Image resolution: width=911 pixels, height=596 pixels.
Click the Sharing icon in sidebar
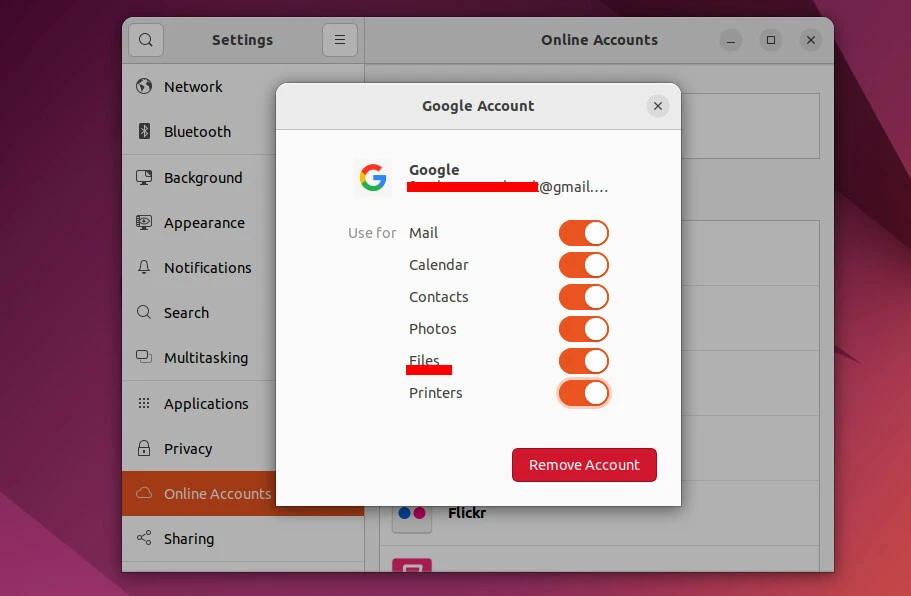point(144,539)
